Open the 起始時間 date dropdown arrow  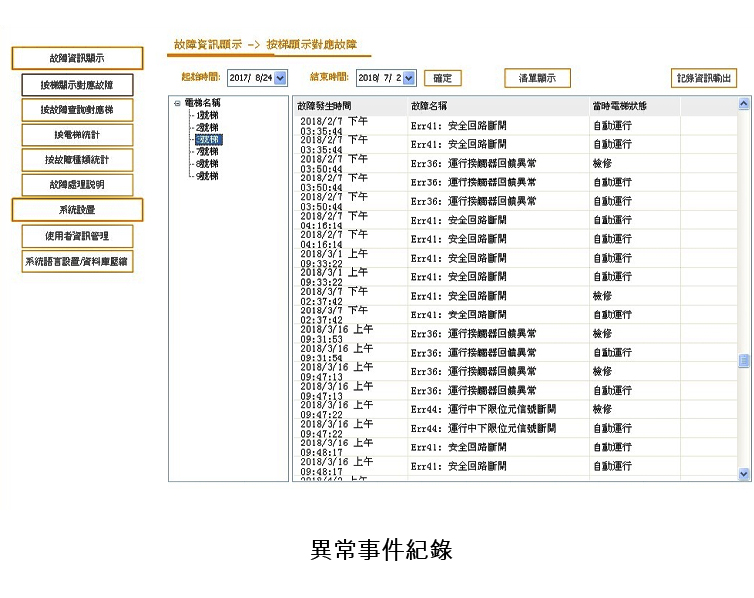point(280,77)
